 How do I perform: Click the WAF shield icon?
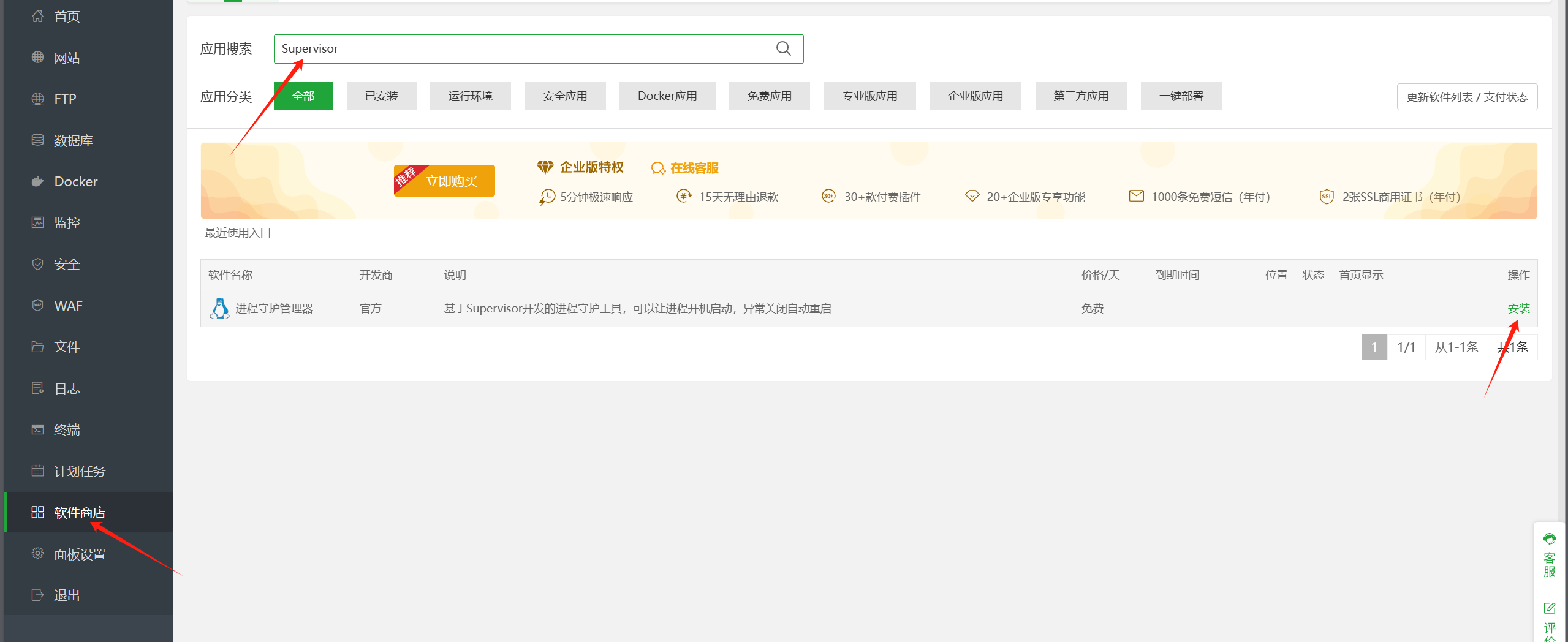click(37, 305)
